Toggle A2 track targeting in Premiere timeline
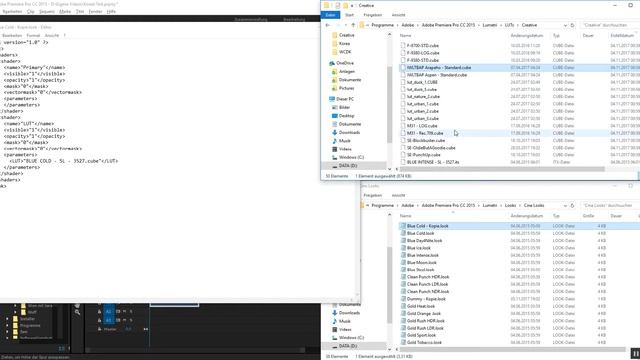The image size is (640, 360). coord(109,311)
